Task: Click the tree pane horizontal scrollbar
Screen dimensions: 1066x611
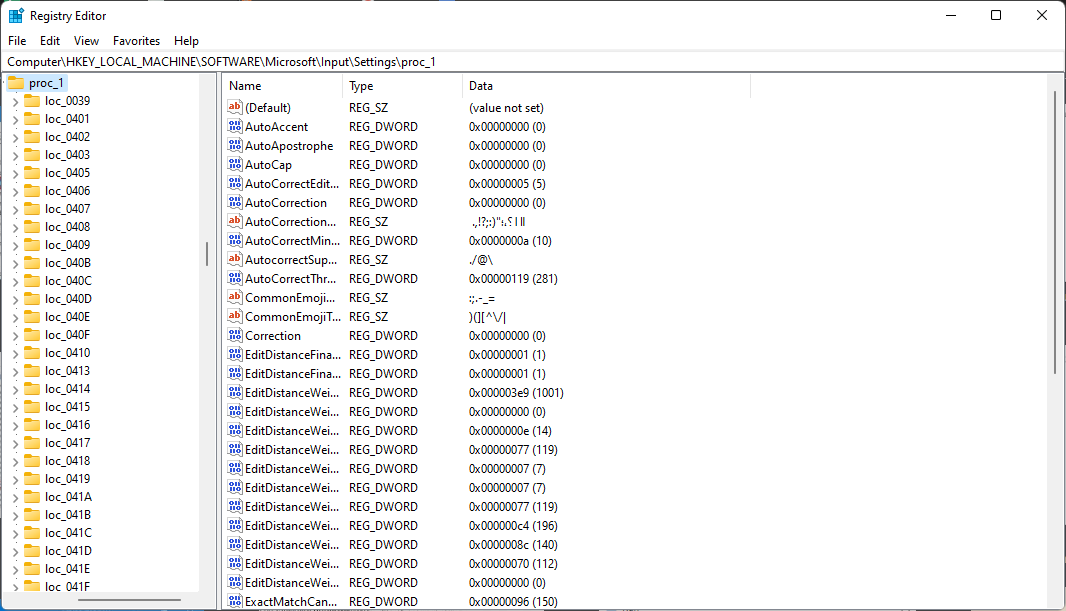Action: click(x=129, y=600)
